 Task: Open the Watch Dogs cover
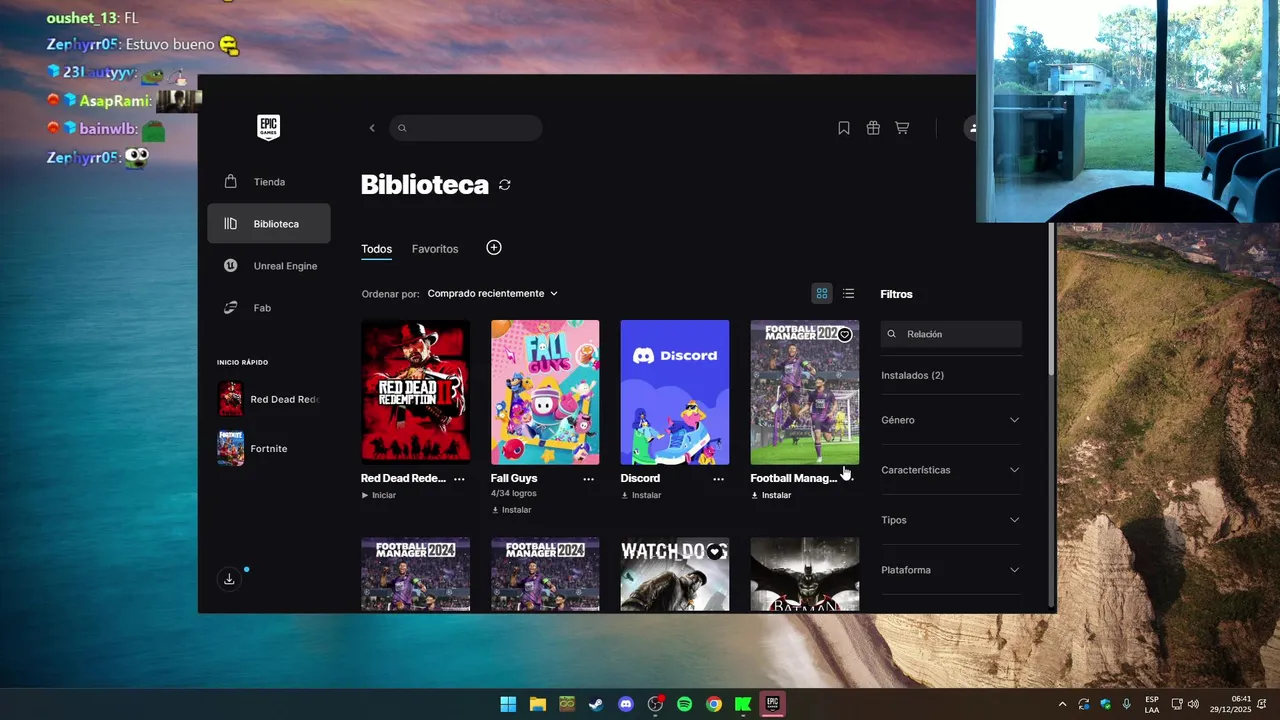coord(675,574)
